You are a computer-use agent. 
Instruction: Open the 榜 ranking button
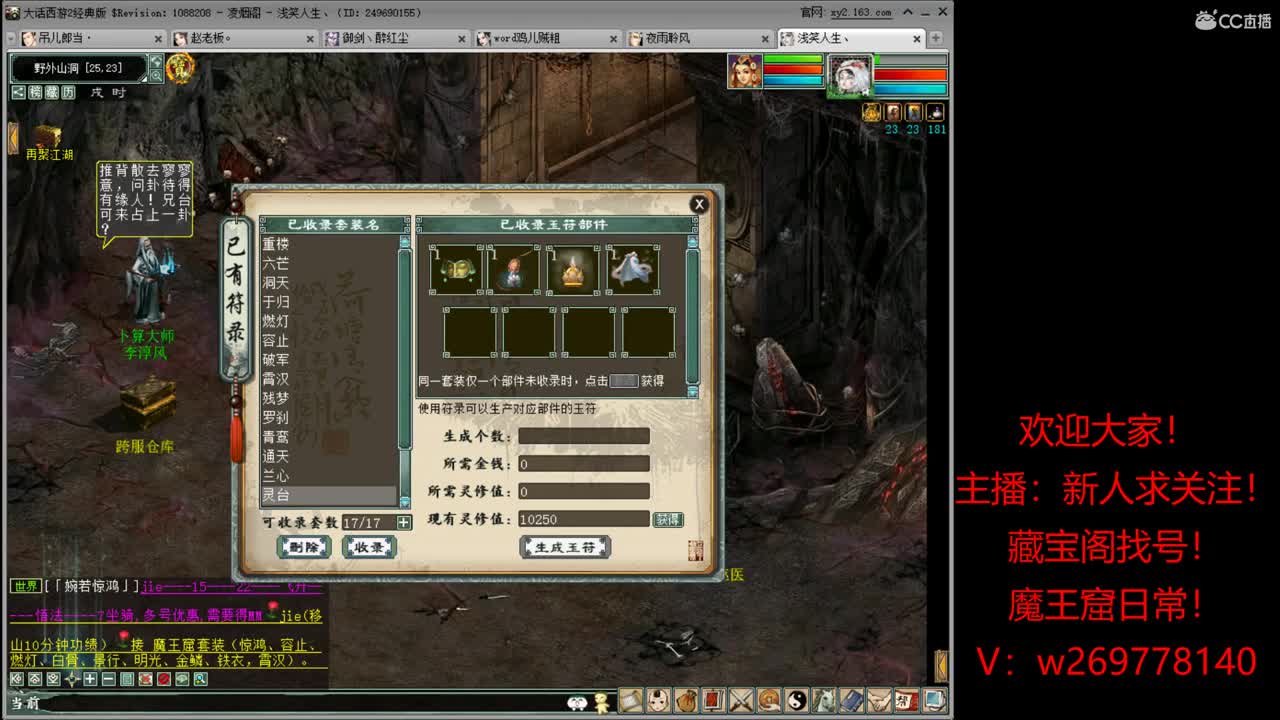pyautogui.click(x=35, y=92)
